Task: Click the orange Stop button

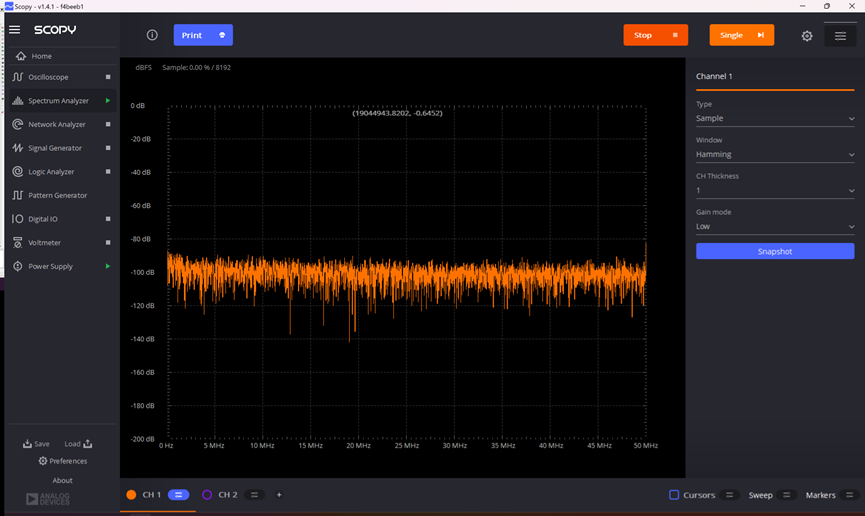Action: (x=655, y=35)
